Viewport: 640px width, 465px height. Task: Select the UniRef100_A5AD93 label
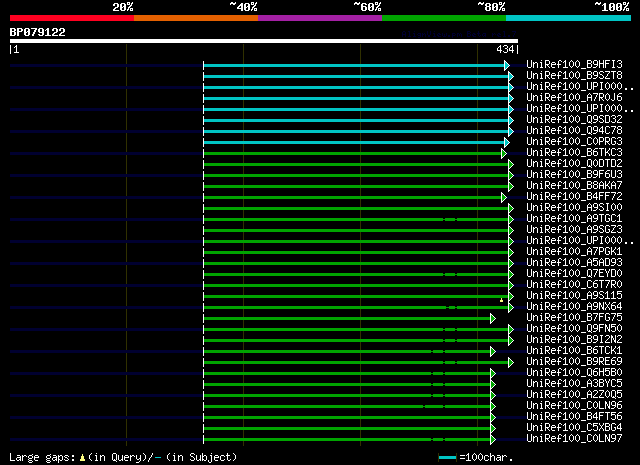coord(574,263)
